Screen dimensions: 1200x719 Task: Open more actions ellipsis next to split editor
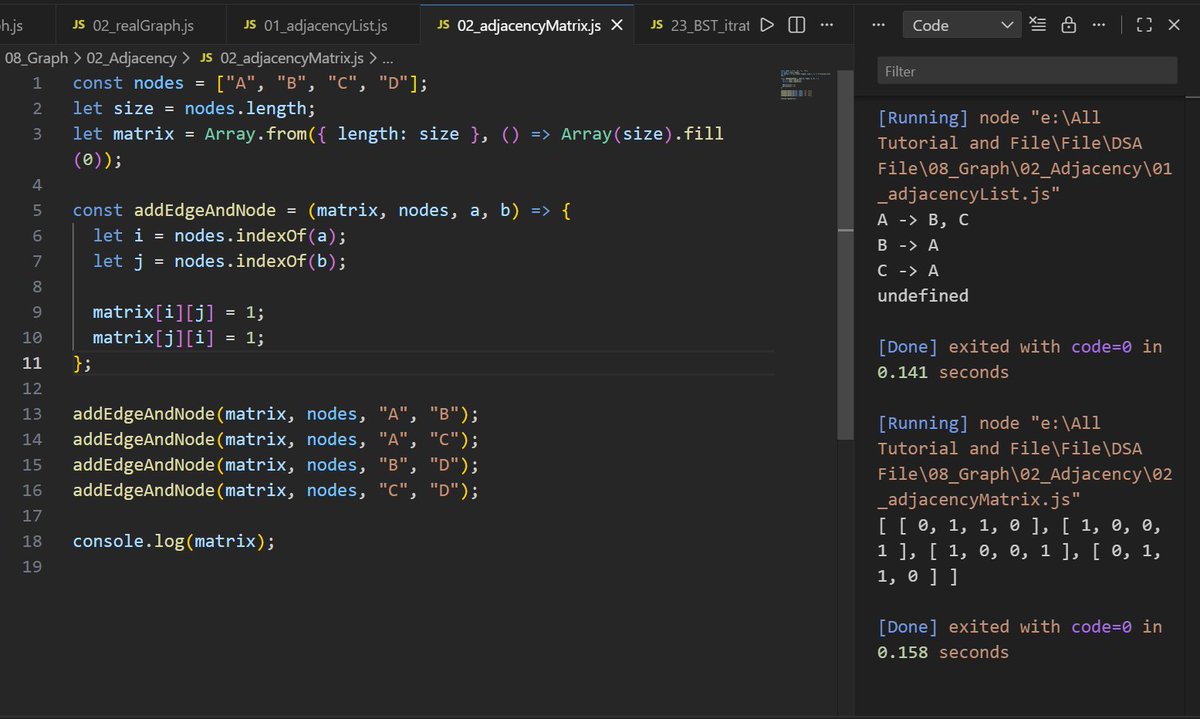[824, 24]
